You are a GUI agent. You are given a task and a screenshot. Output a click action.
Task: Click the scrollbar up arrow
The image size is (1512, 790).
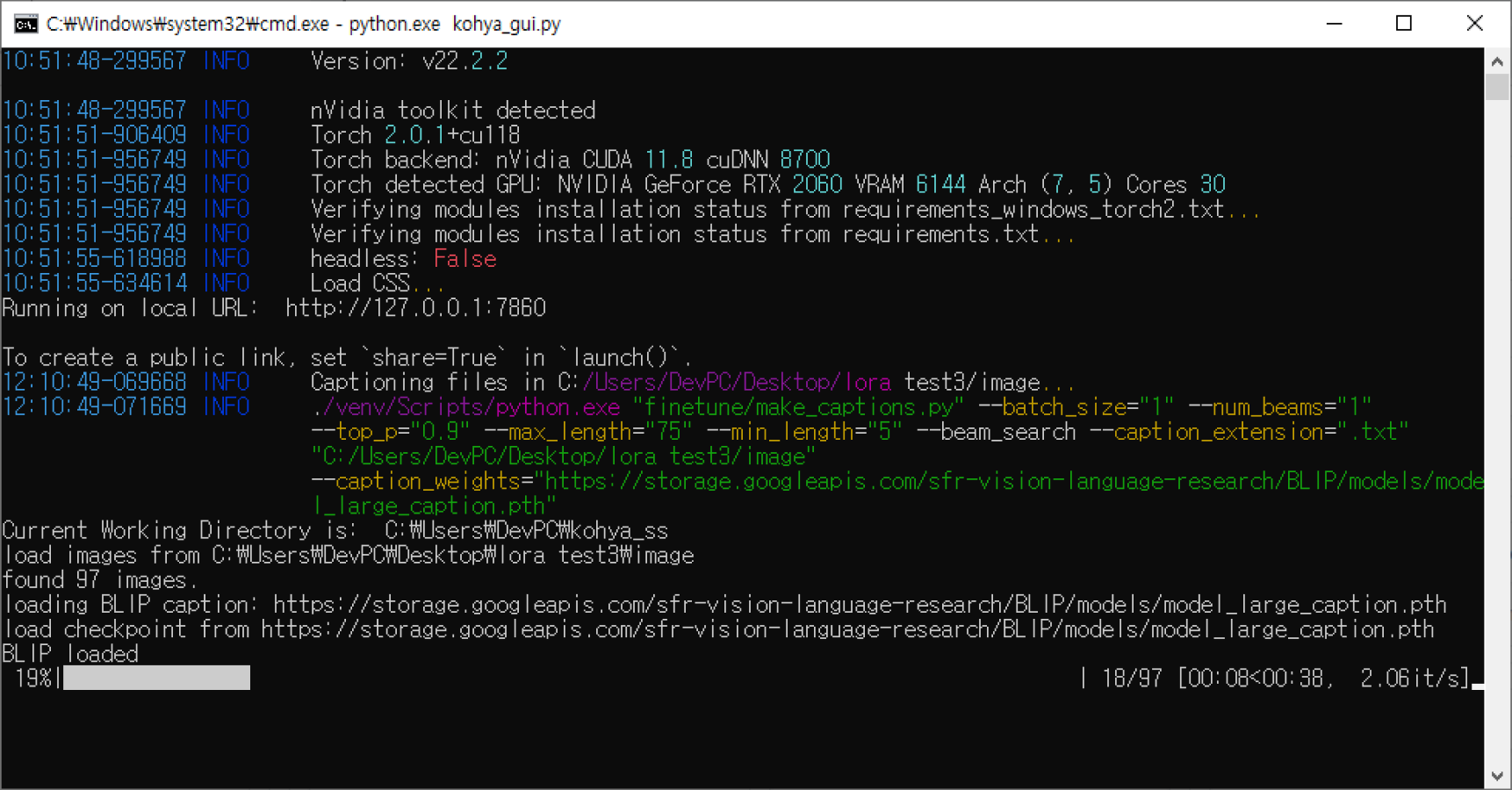coord(1497,61)
